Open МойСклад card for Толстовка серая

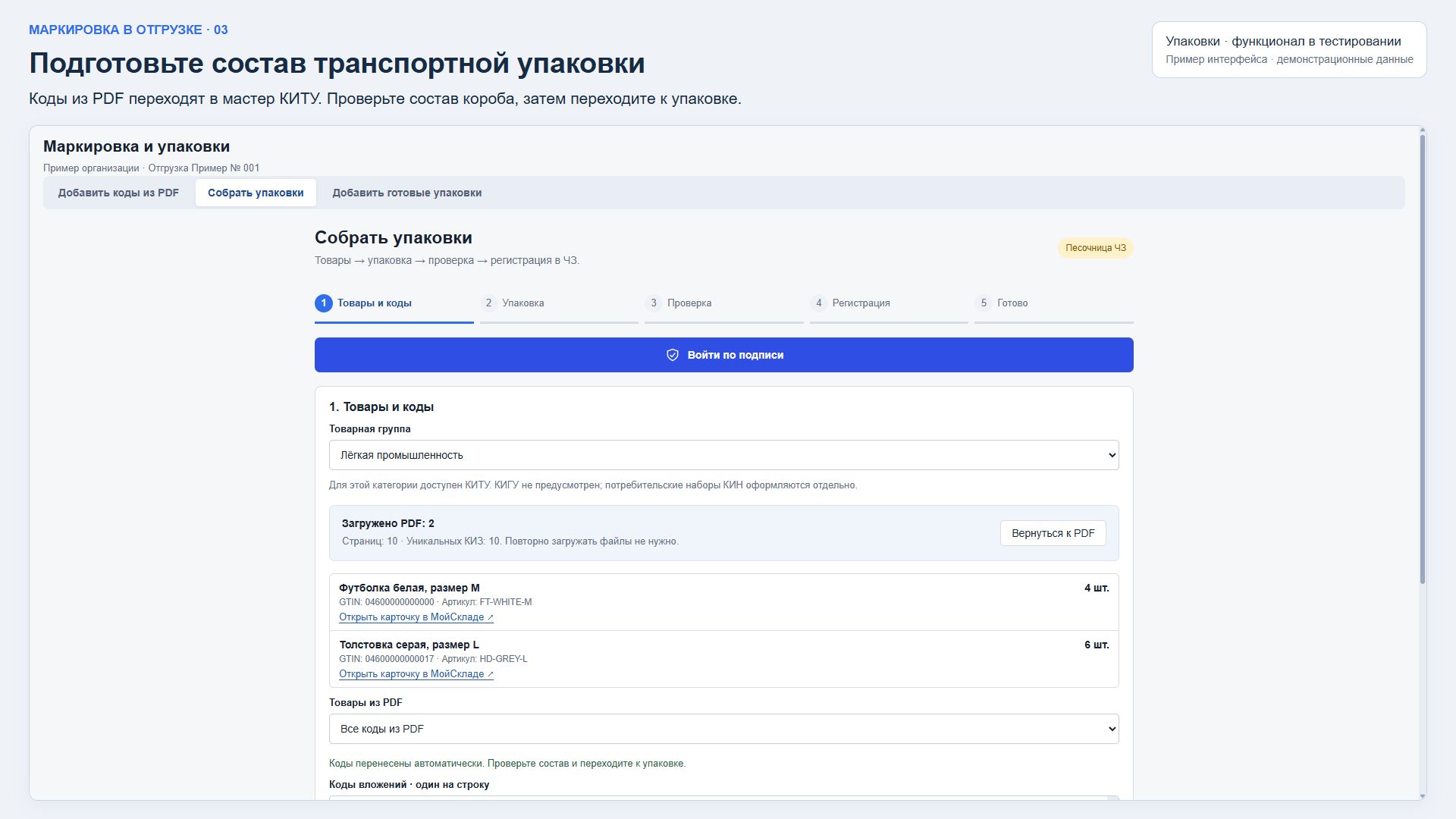coord(416,674)
